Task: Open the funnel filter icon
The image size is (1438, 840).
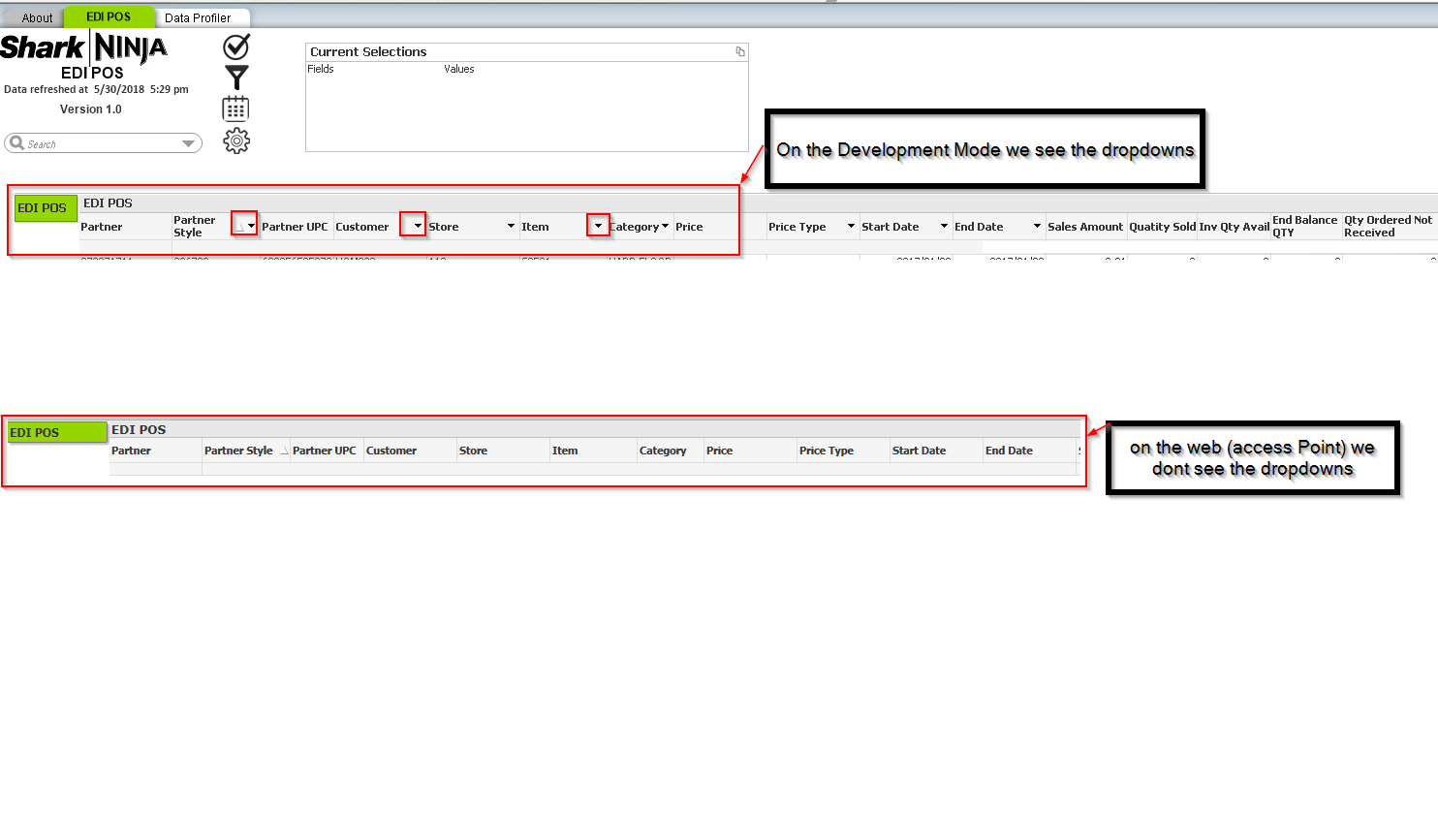Action: tap(236, 78)
